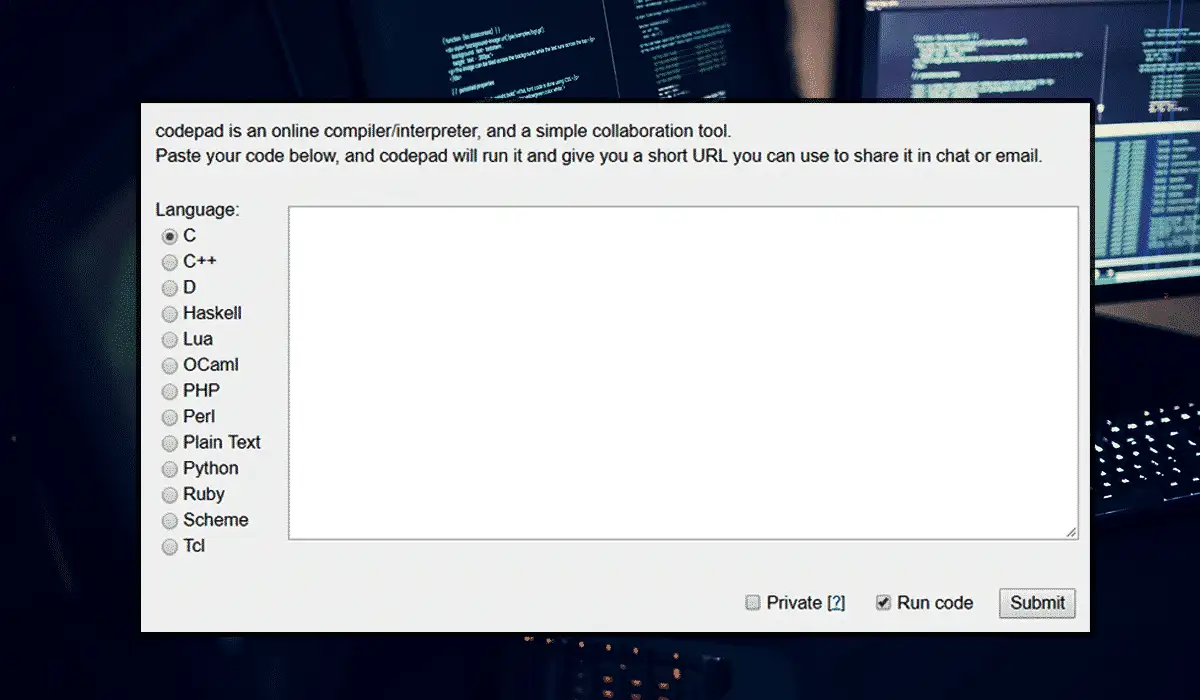The height and width of the screenshot is (700, 1200).
Task: Pick Tcl as the language
Action: [169, 546]
